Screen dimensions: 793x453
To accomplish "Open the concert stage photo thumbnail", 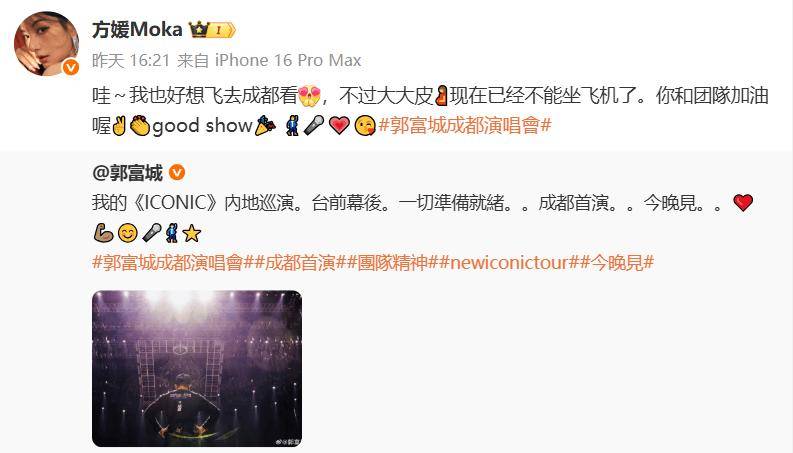I will pos(197,369).
